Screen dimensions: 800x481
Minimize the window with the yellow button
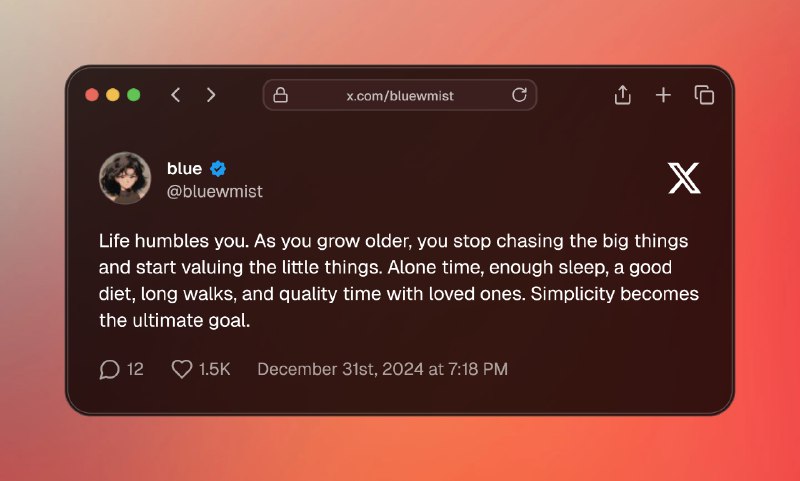pos(113,95)
